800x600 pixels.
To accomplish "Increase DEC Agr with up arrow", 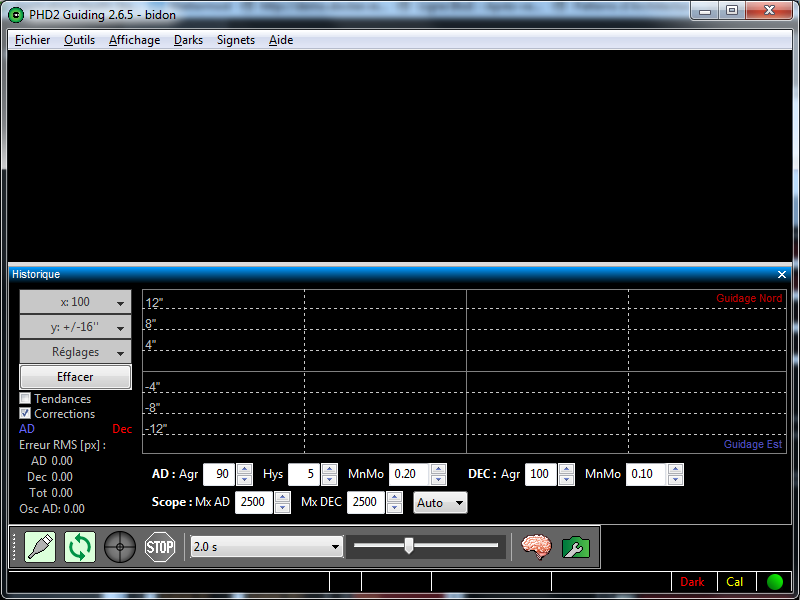I will tap(566, 469).
